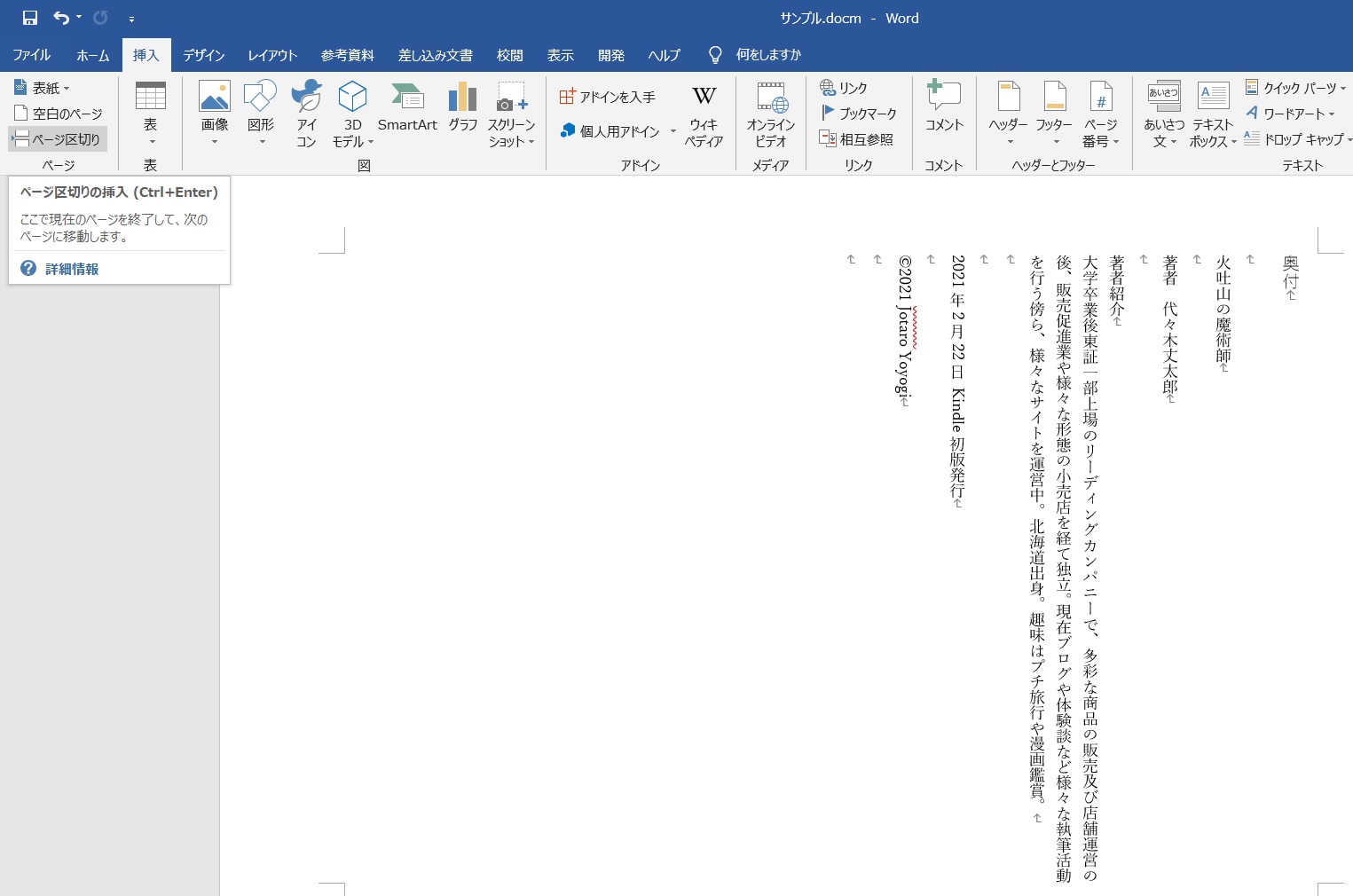
Task: Insert a ブックマーク bookmark
Action: coord(859,113)
